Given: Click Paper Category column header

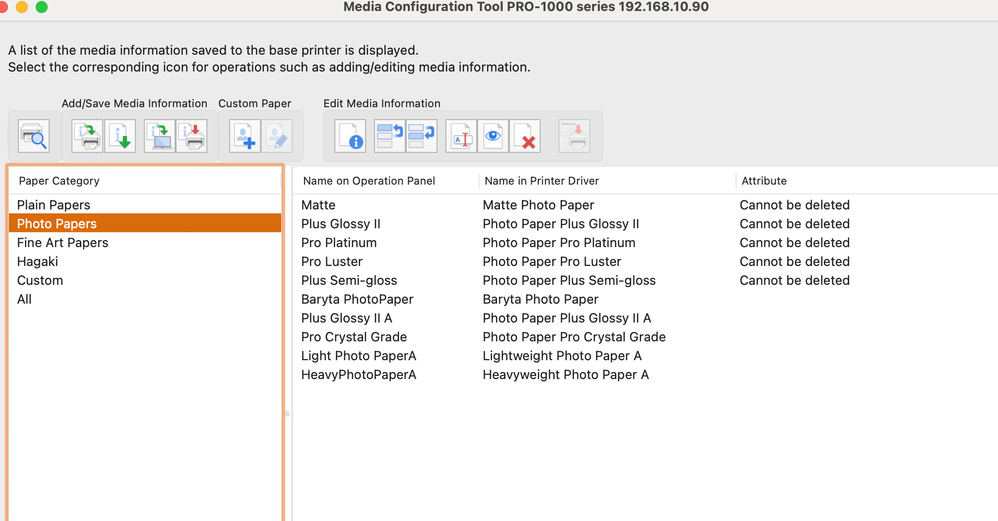Looking at the screenshot, I should [145, 181].
